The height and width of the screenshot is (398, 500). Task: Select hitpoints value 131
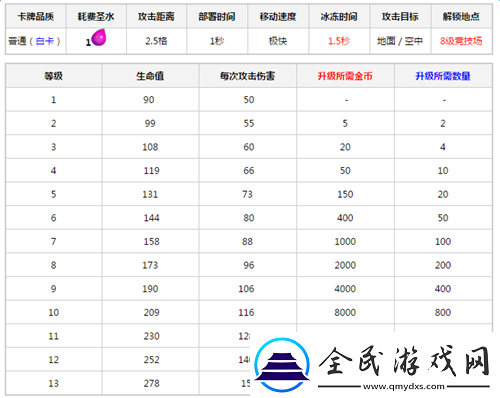pyautogui.click(x=150, y=194)
